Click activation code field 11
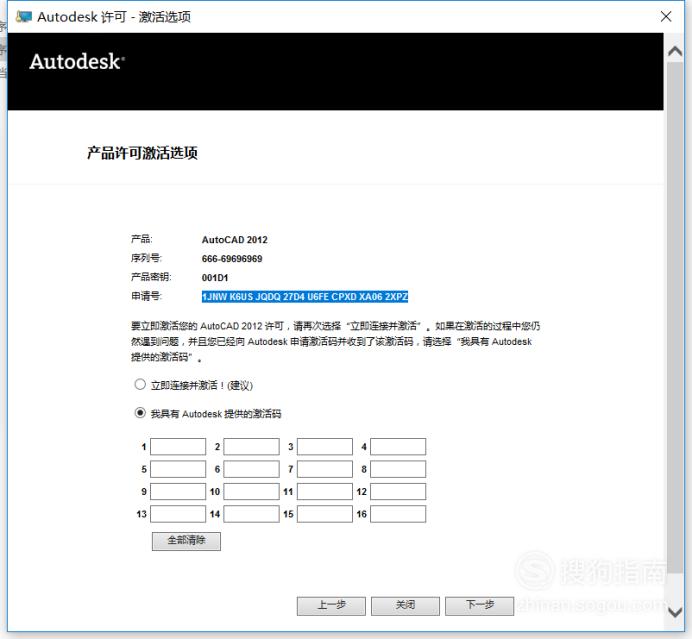 click(324, 491)
